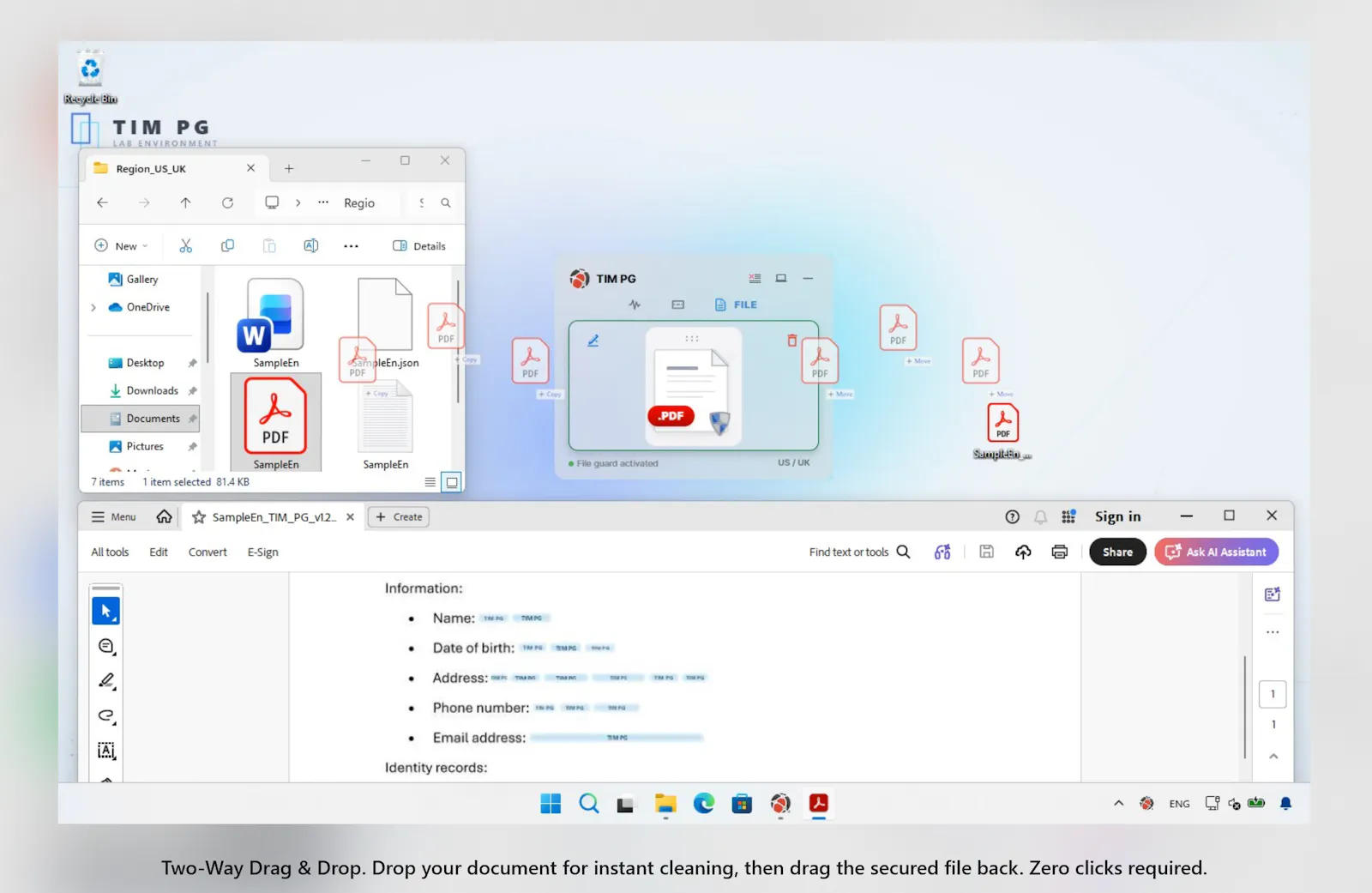Open the activity pulse tab in TIM PG
This screenshot has width=1372, height=893.
pos(635,305)
